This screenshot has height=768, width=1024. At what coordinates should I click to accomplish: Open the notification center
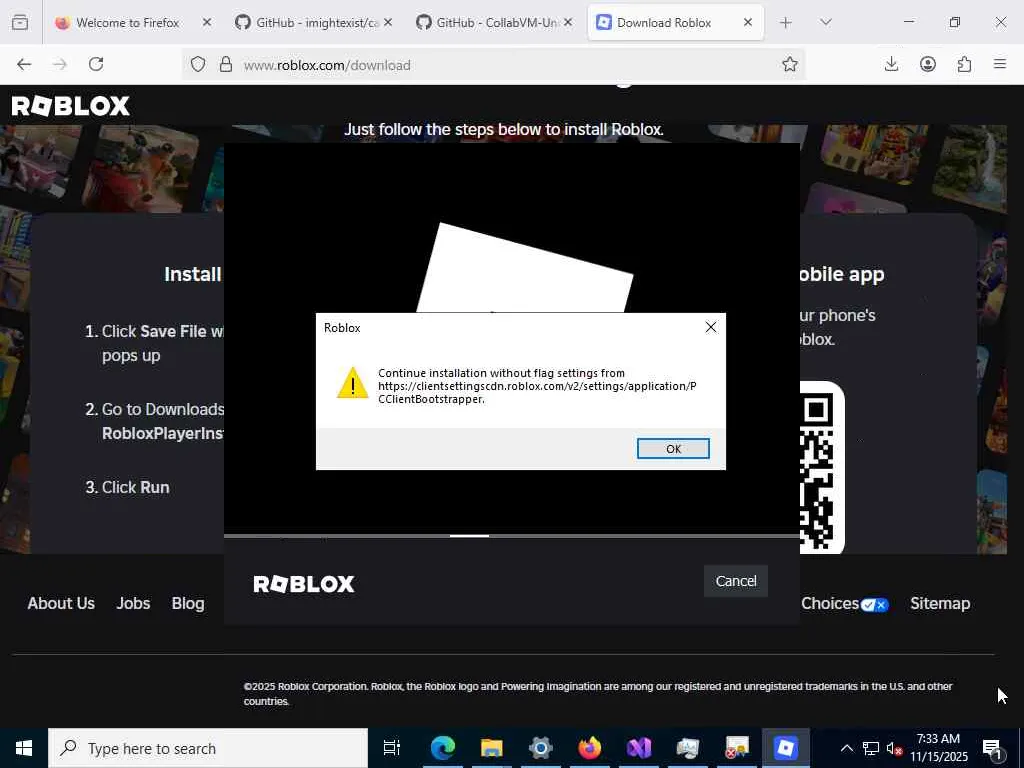[993, 750]
